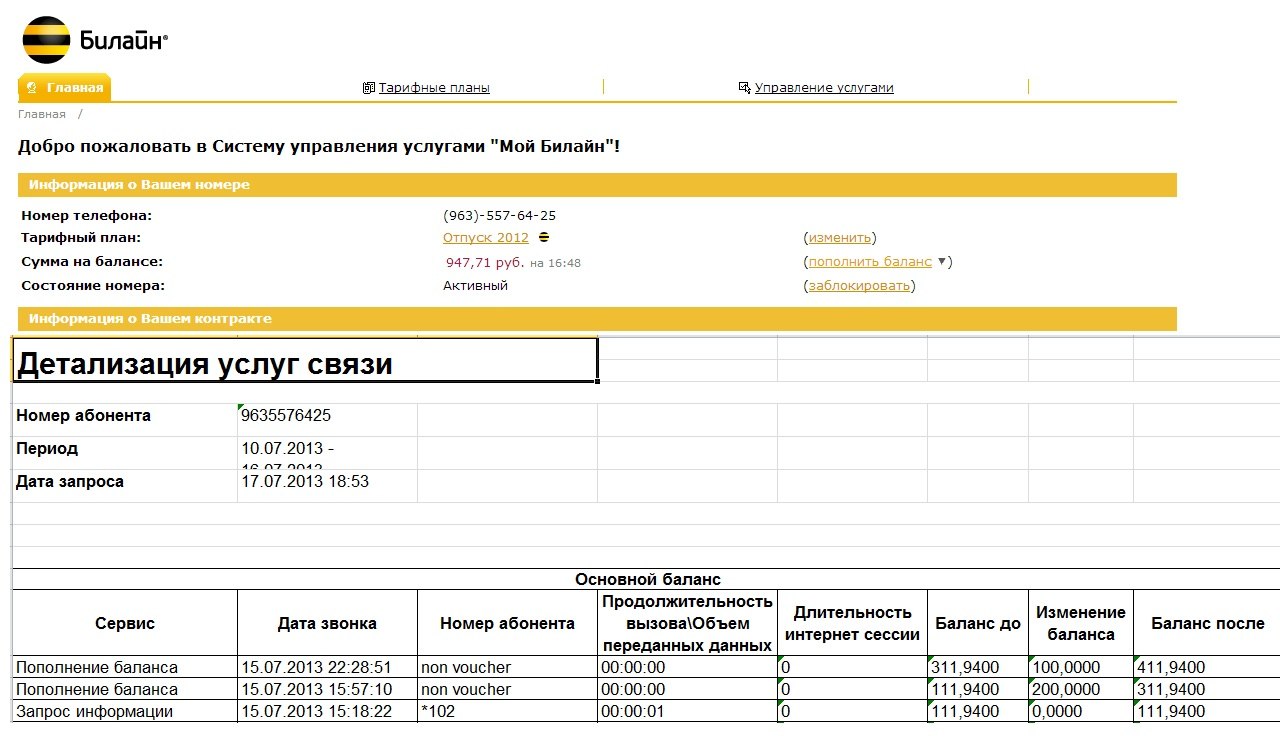Select the Баланс до column header
1280x753 pixels.
(978, 623)
